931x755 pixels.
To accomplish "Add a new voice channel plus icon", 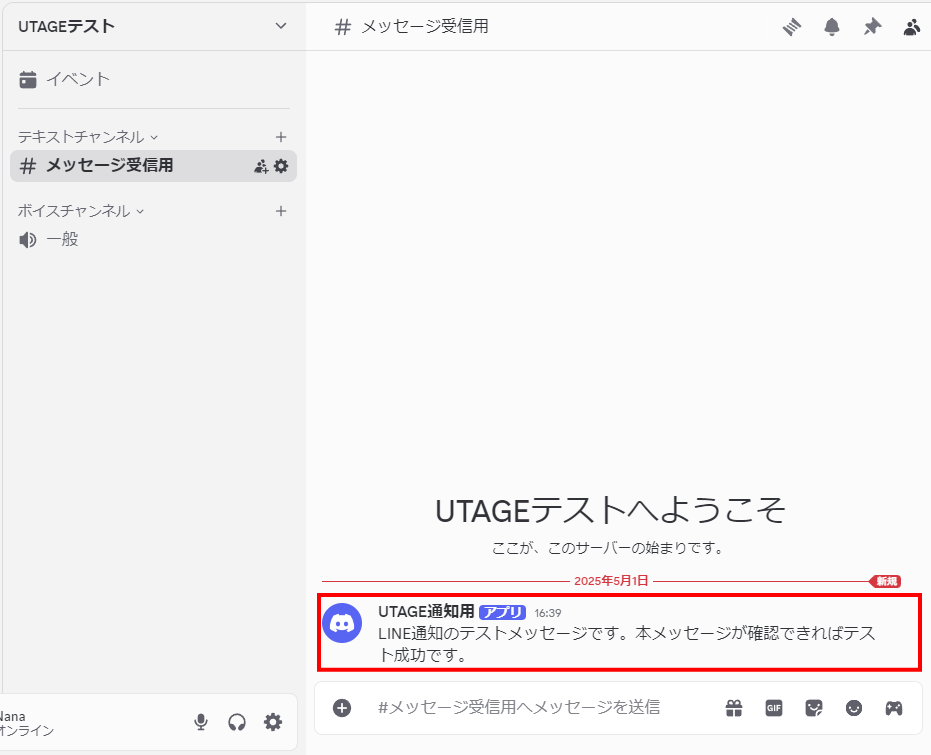I will (281, 211).
